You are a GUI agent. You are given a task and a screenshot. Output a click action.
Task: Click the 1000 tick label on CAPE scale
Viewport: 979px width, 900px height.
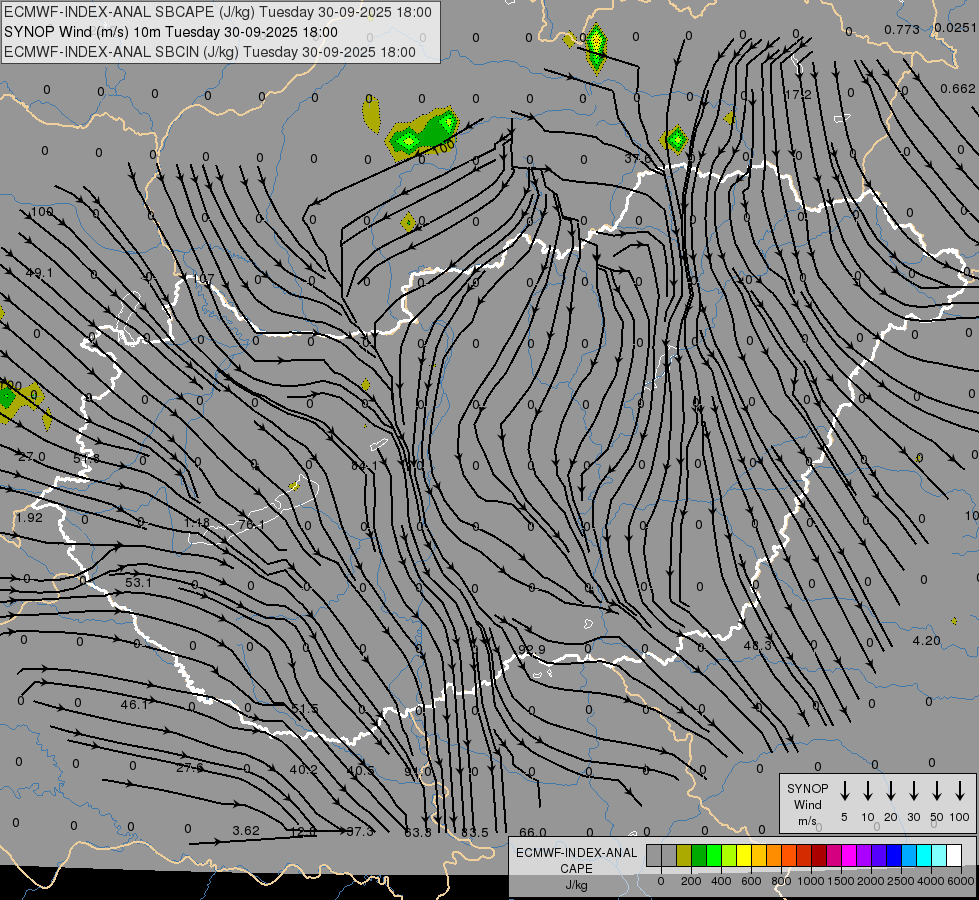[x=810, y=881]
